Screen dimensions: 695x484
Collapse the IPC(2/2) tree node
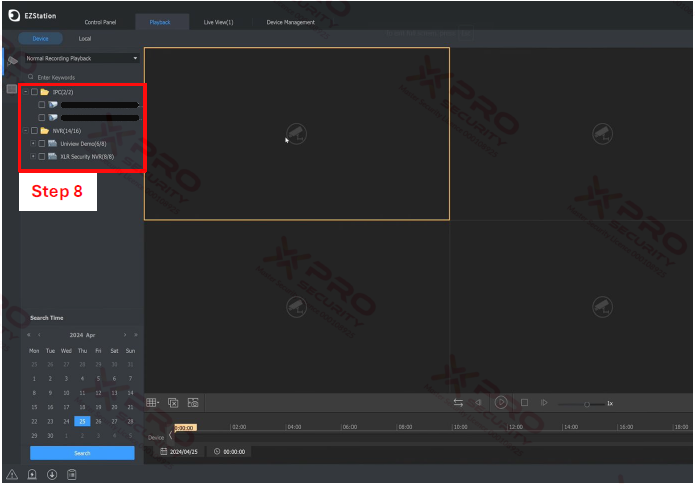[26, 92]
